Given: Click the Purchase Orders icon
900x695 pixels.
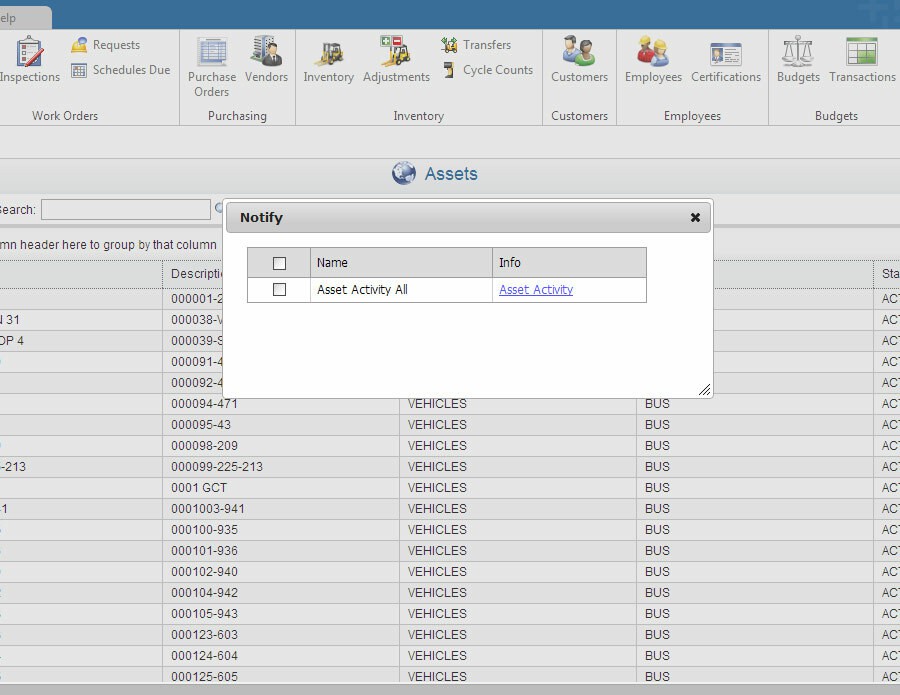Looking at the screenshot, I should (x=212, y=54).
